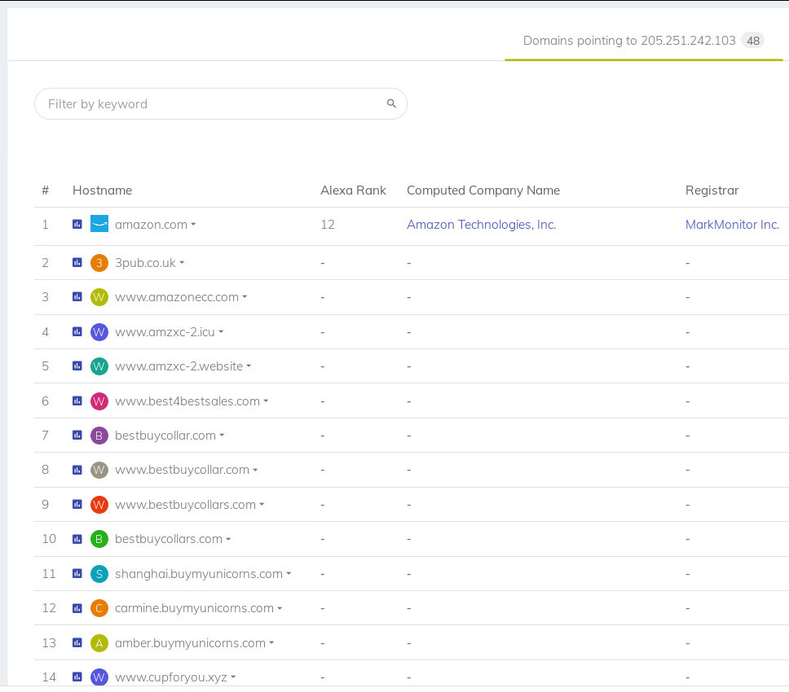
Task: Open stats icon for bestbuycollar.com row
Action: click(77, 435)
